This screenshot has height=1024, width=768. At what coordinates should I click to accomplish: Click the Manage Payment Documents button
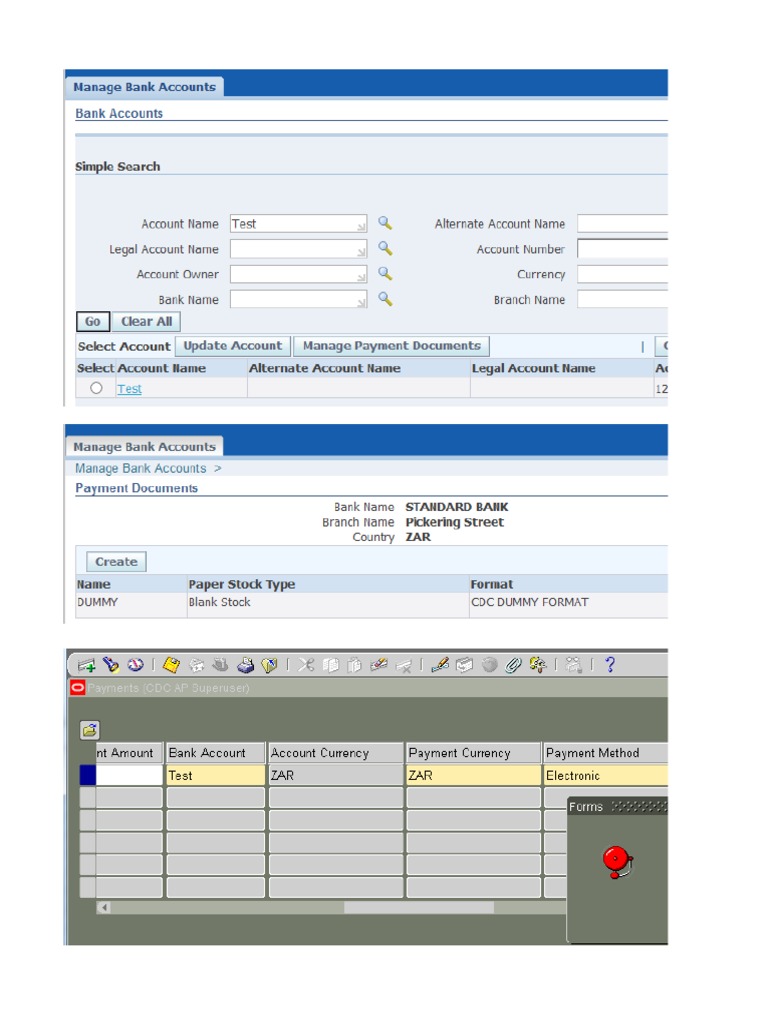(x=392, y=346)
